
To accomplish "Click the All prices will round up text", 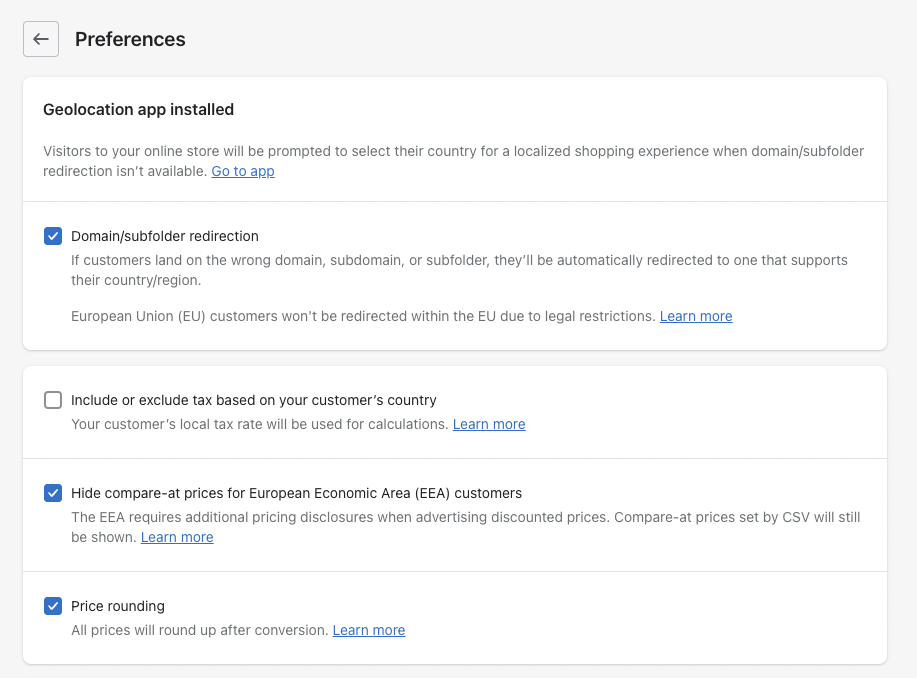I will [199, 630].
